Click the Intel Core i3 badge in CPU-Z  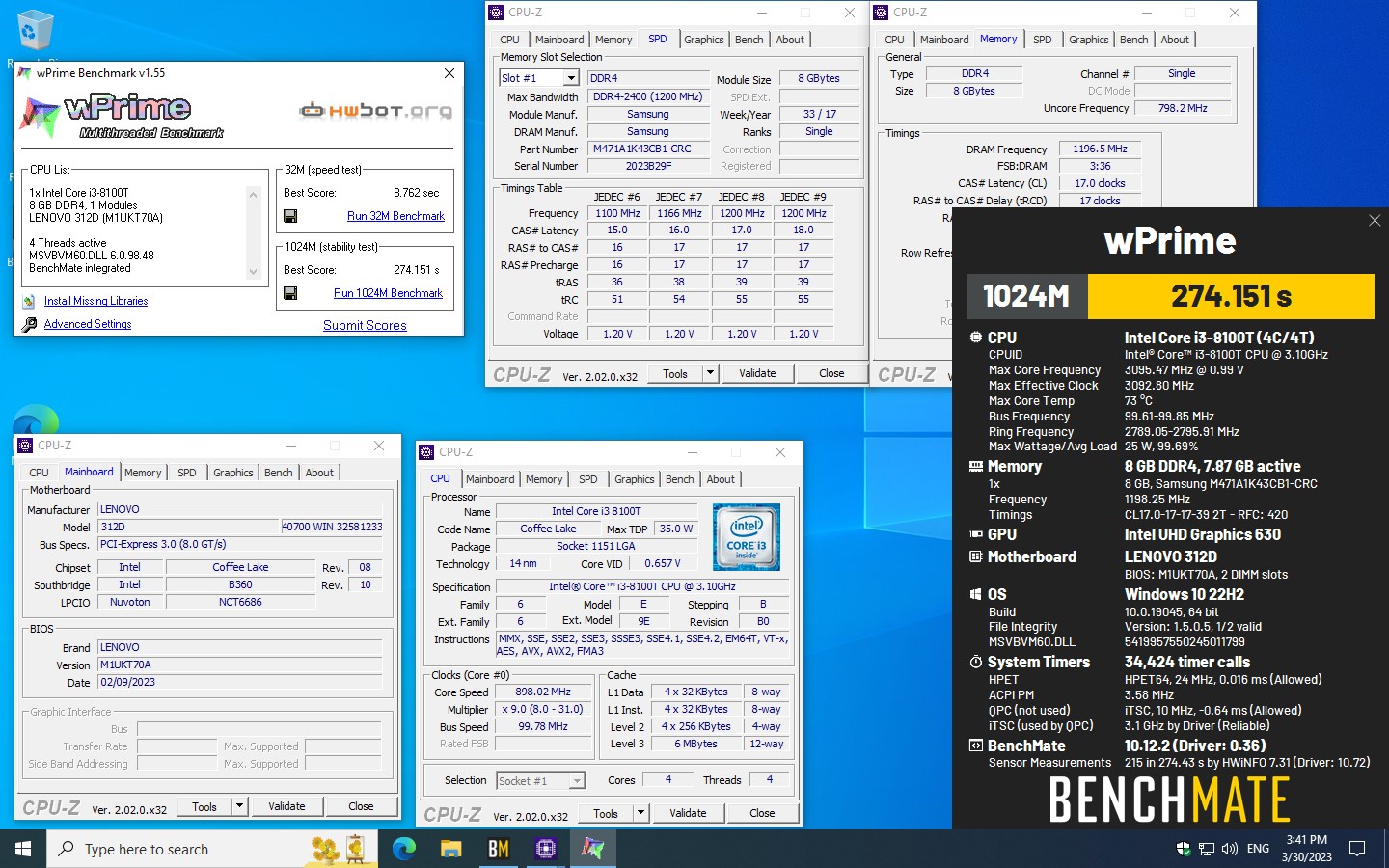tap(746, 537)
